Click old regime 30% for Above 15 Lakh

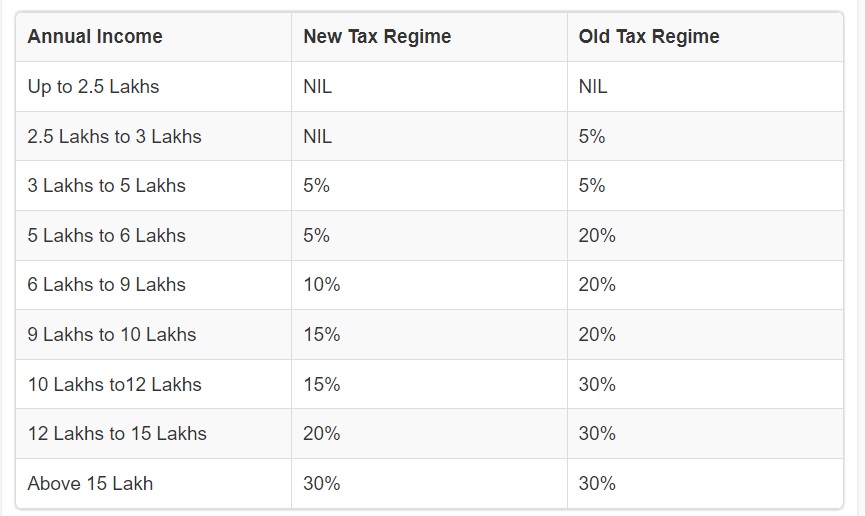597,484
